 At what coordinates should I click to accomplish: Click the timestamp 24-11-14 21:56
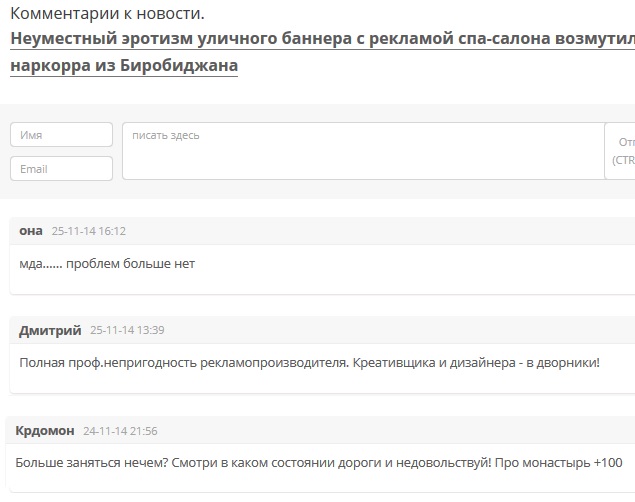coord(120,431)
